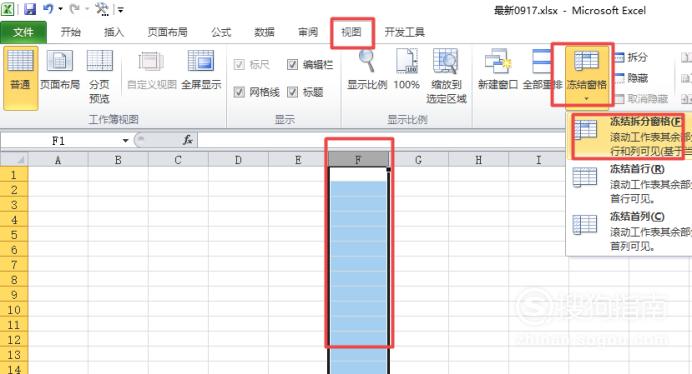Select column A header
The height and width of the screenshot is (374, 692).
pos(58,160)
